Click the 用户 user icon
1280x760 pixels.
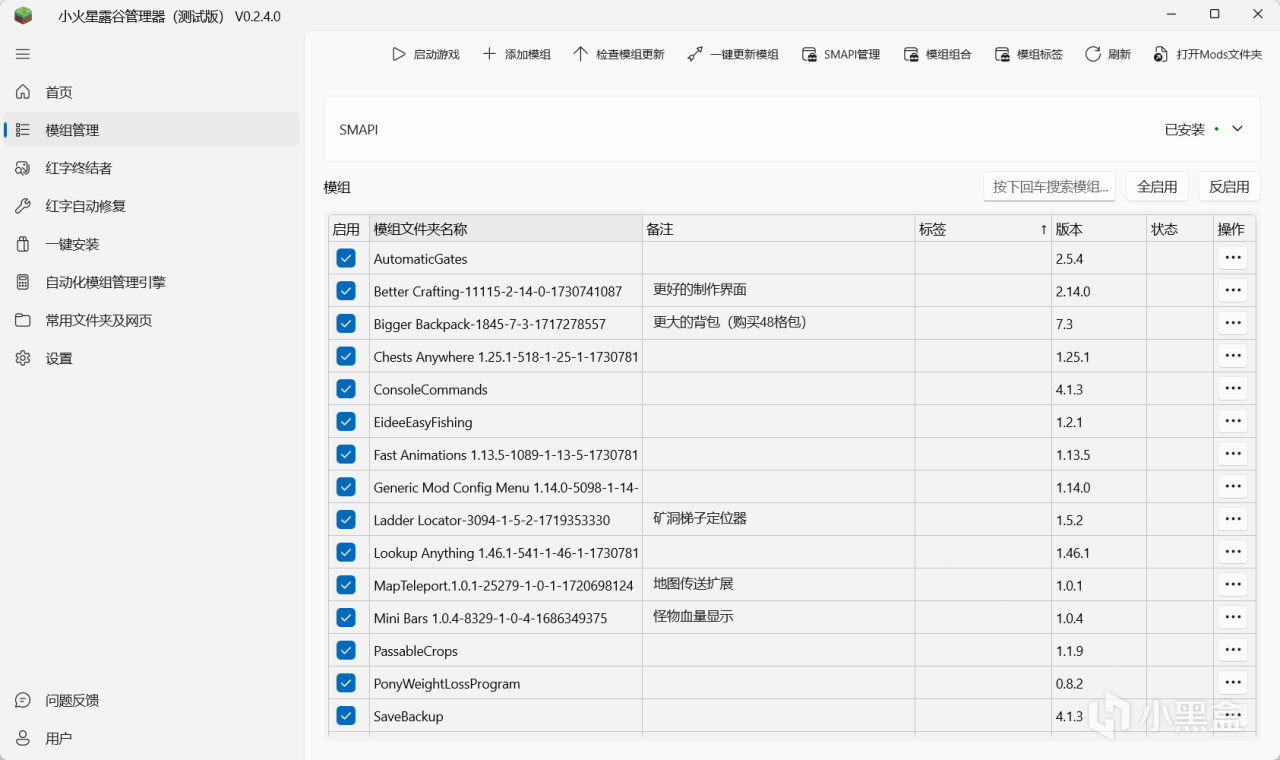click(x=23, y=738)
